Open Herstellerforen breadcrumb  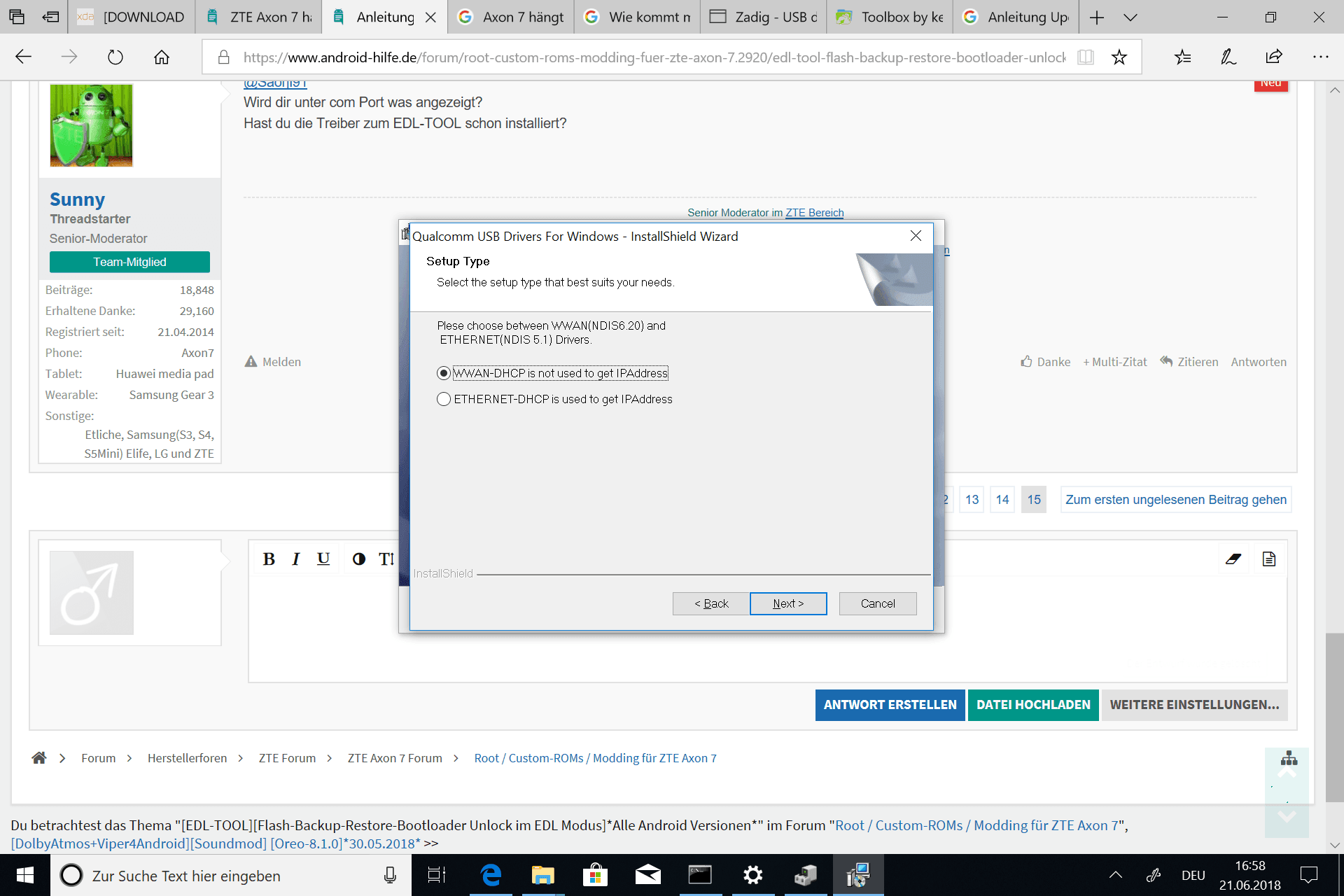coord(187,758)
